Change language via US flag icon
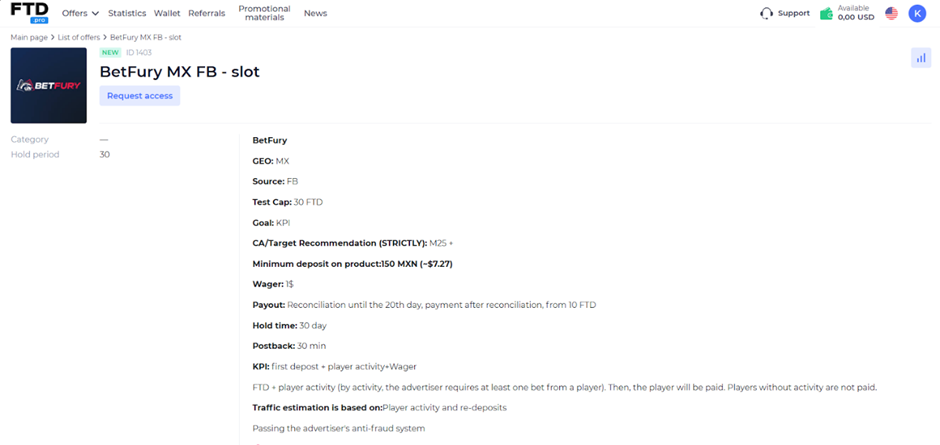 coord(891,13)
